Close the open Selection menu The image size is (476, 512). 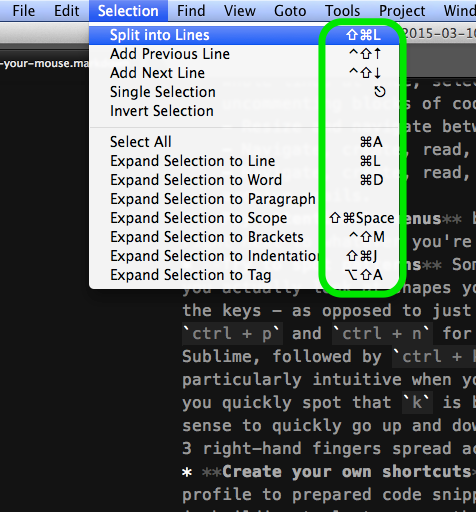click(128, 11)
